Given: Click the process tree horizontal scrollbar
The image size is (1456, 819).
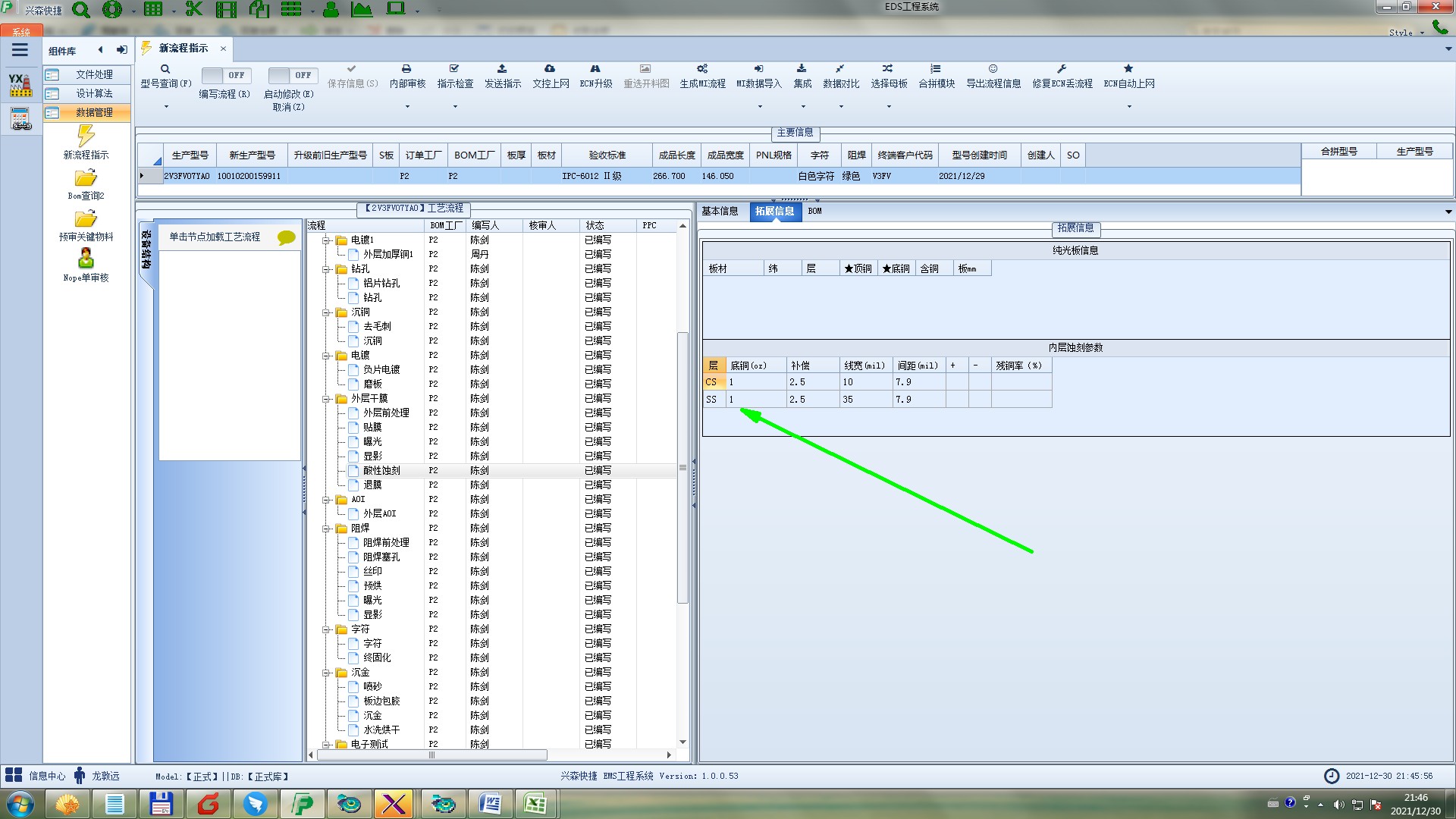Looking at the screenshot, I should (x=432, y=755).
